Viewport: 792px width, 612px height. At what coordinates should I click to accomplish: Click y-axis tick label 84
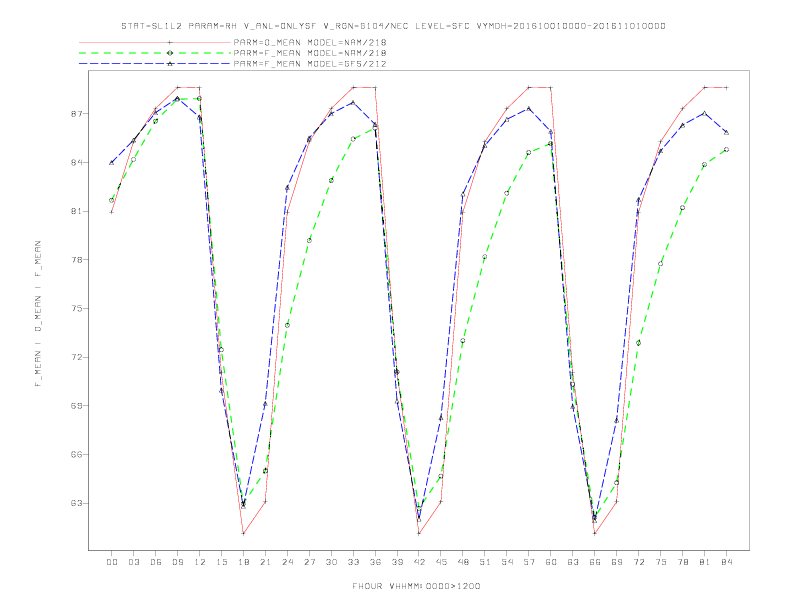point(76,163)
